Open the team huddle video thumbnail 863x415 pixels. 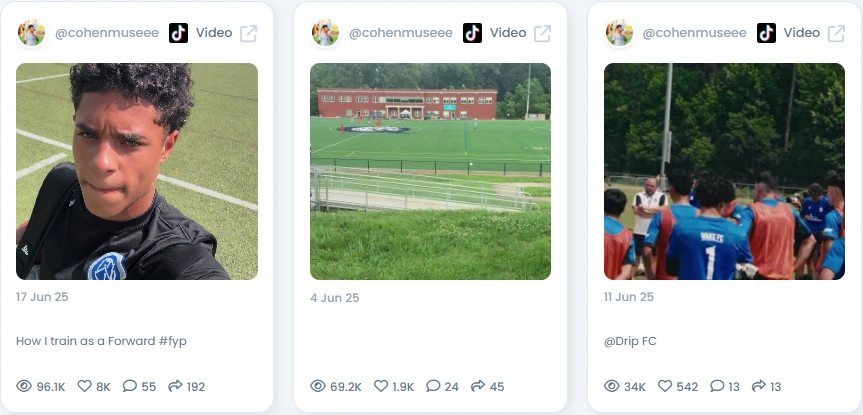tap(724, 171)
